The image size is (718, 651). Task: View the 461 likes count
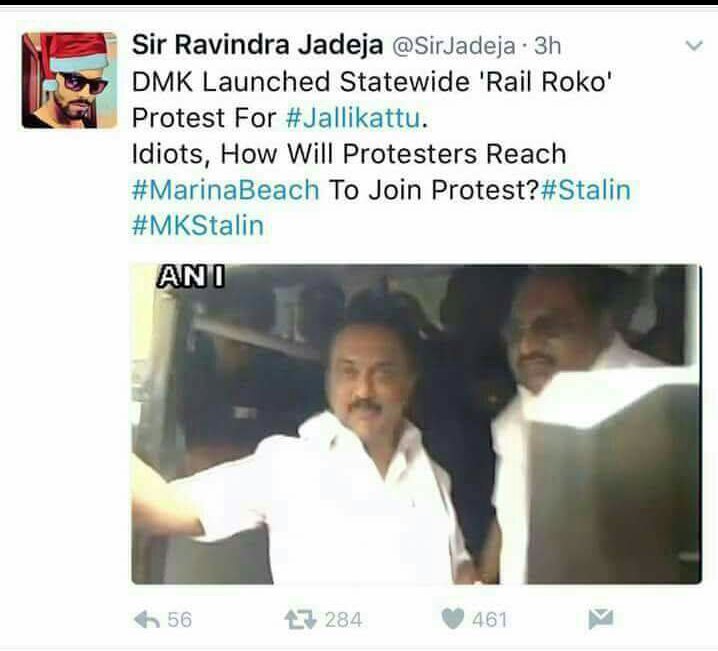click(490, 620)
